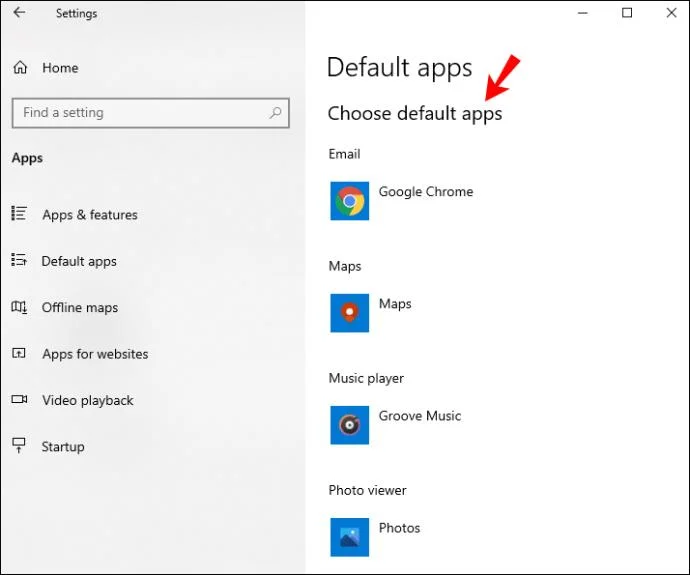
Task: Click the Apps & features list icon
Action: coord(19,213)
